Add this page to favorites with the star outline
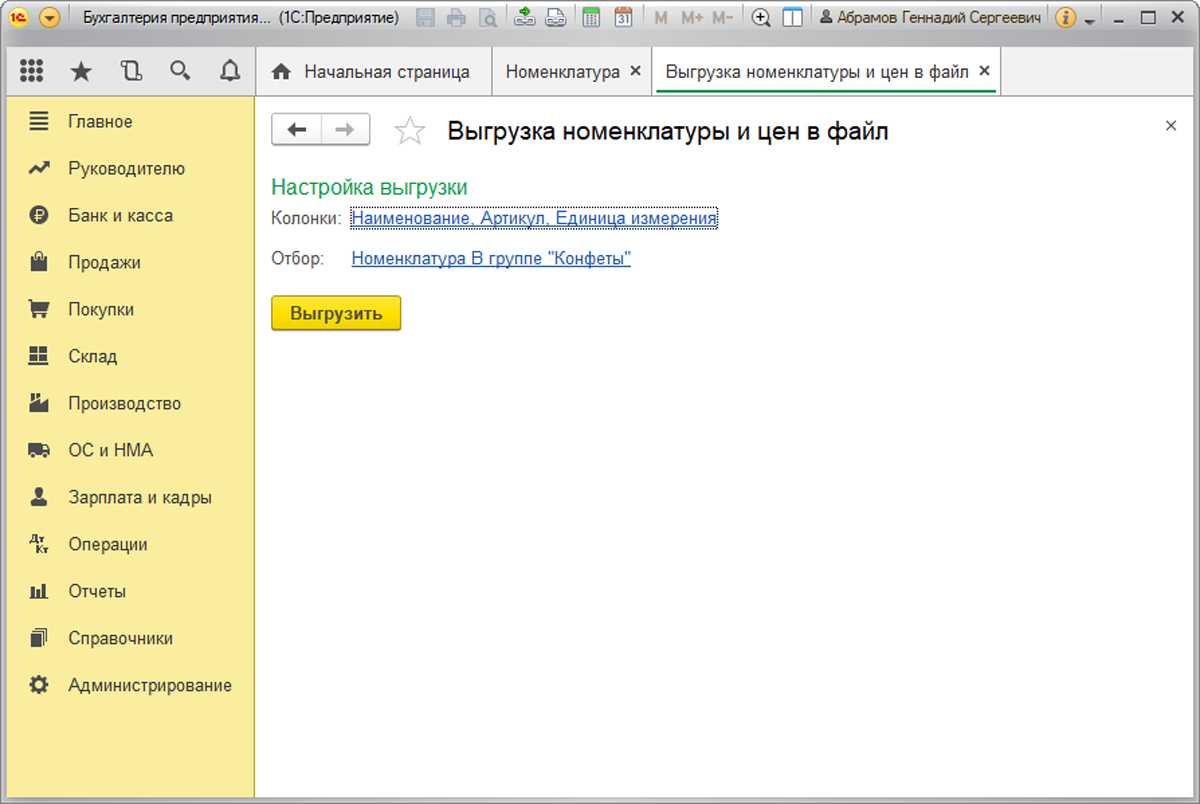Image resolution: width=1200 pixels, height=804 pixels. [x=410, y=131]
